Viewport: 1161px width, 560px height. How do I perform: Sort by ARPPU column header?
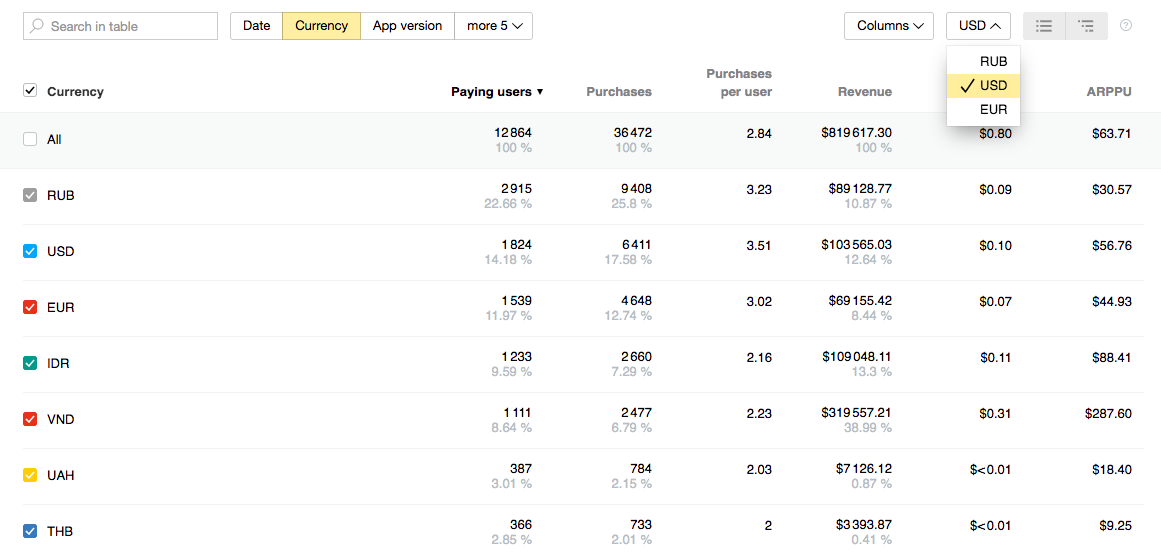pyautogui.click(x=1108, y=92)
